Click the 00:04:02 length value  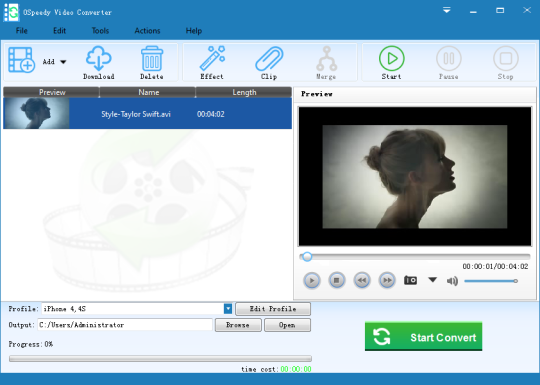point(210,114)
